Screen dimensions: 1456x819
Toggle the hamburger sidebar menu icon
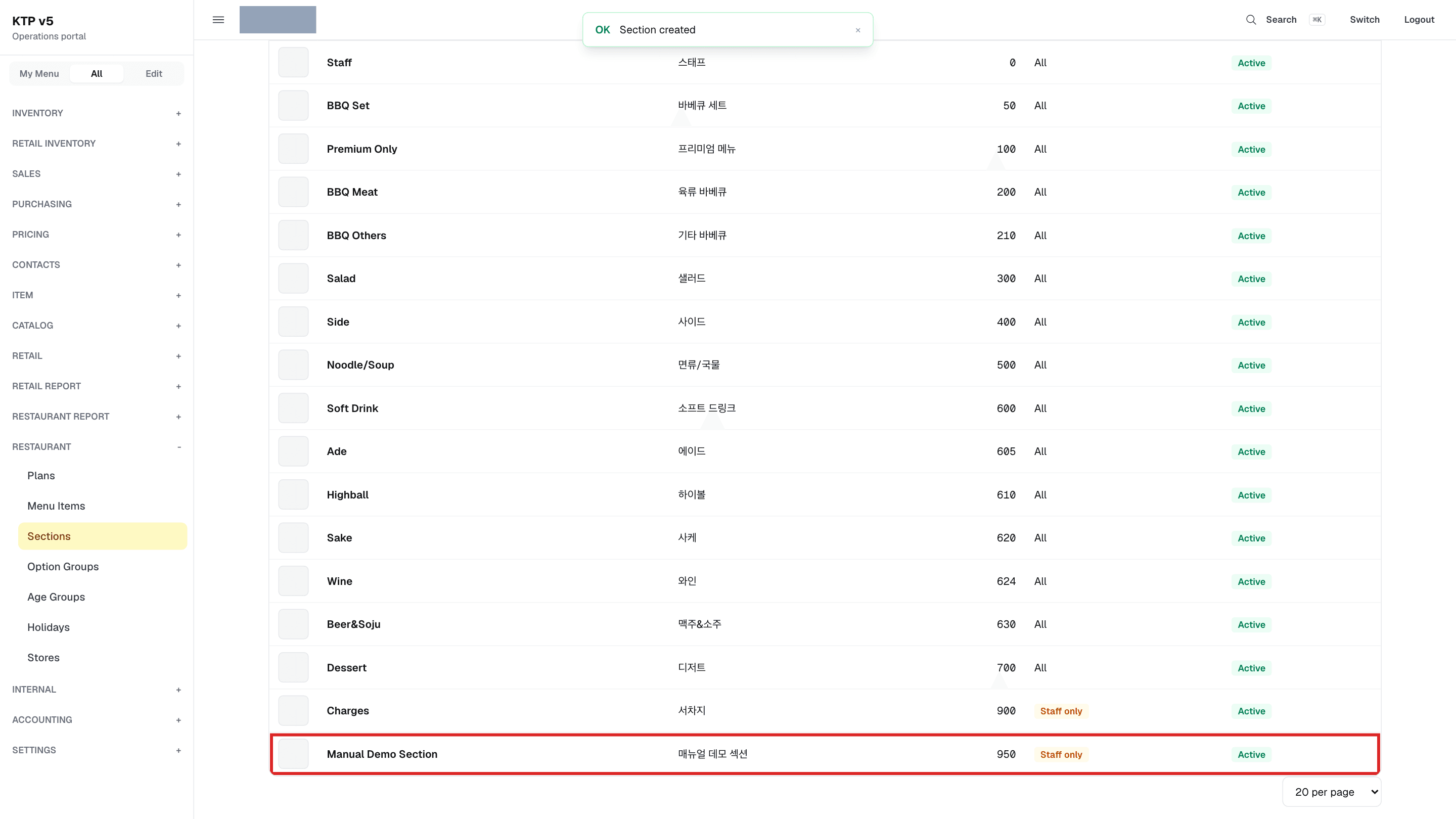pyautogui.click(x=218, y=20)
